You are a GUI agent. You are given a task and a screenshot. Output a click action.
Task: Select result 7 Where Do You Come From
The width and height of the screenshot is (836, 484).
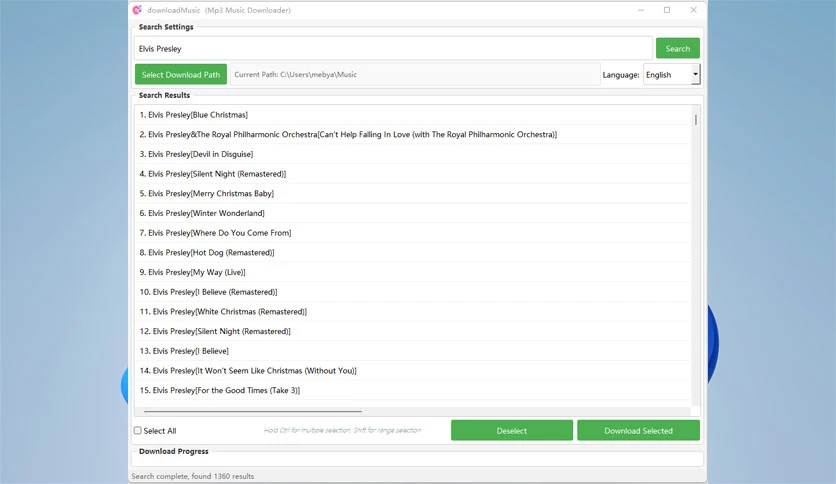tap(413, 233)
